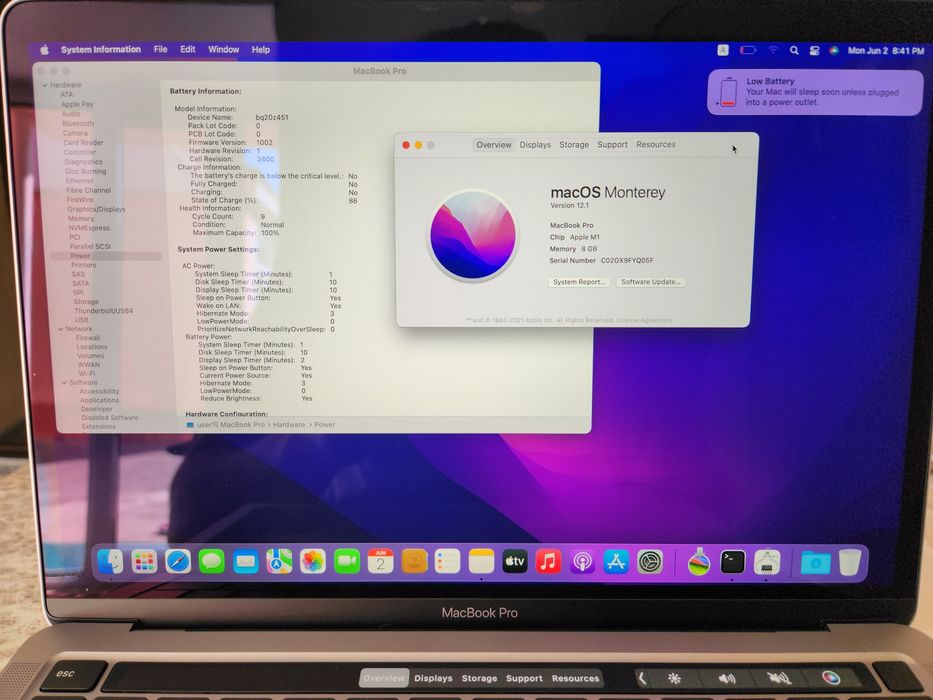Open Wi-Fi status in menu bar
This screenshot has width=933, height=700.
(x=772, y=51)
